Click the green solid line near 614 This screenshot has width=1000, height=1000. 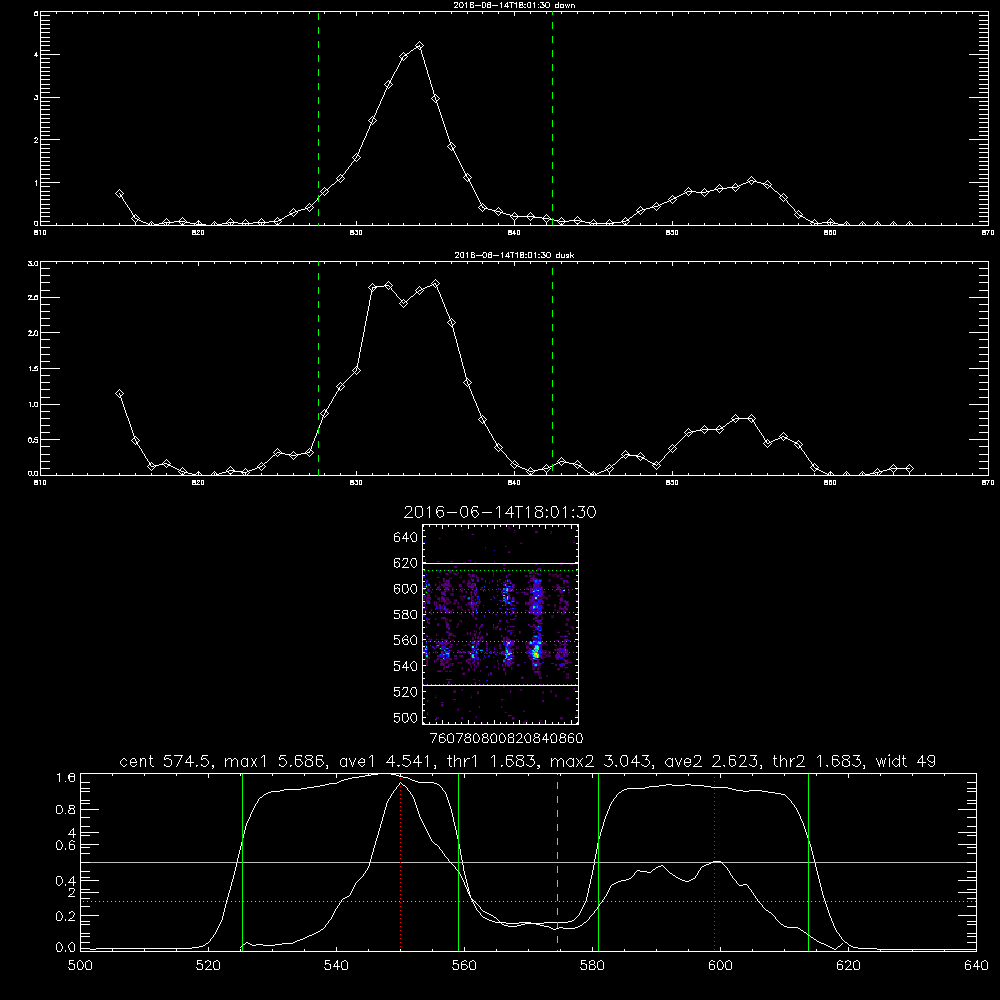[x=808, y=861]
